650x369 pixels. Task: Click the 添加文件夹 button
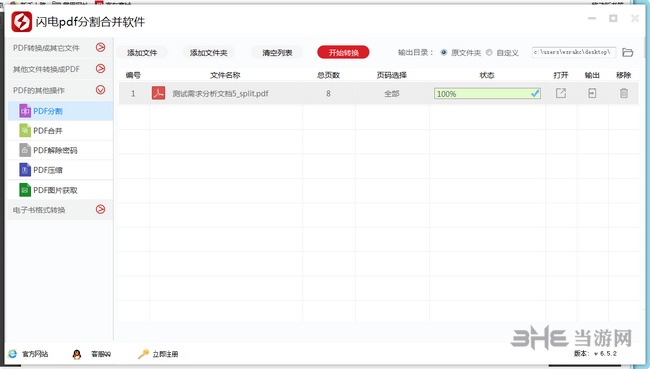point(209,53)
